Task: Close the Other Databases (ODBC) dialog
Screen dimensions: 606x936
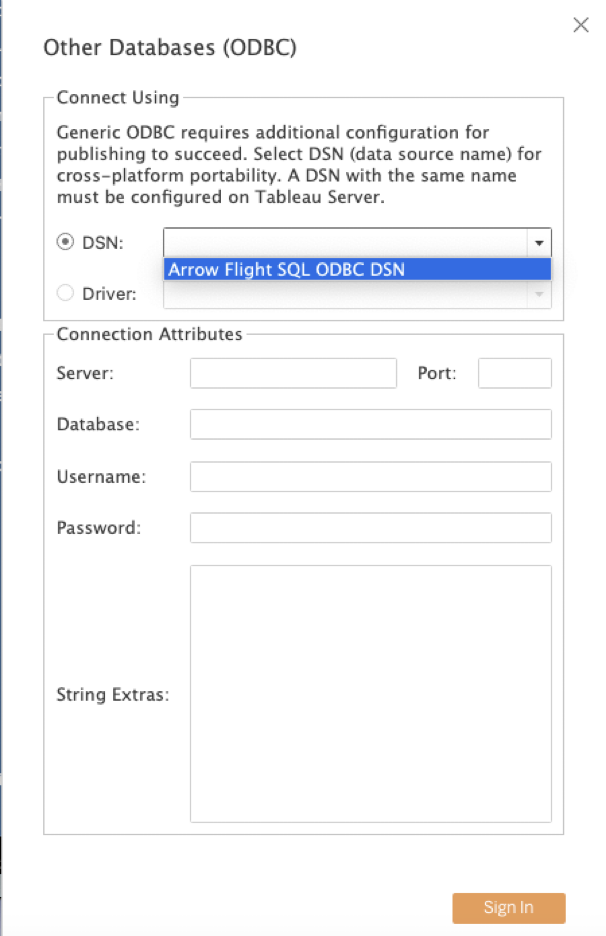Action: (580, 25)
